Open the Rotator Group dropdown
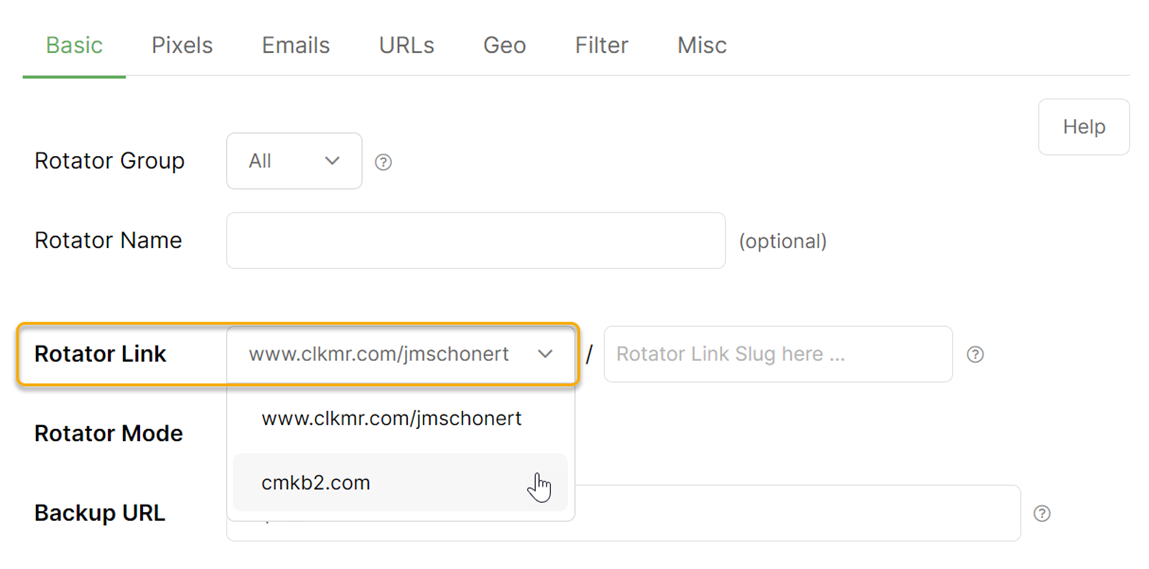1149x569 pixels. pos(294,161)
